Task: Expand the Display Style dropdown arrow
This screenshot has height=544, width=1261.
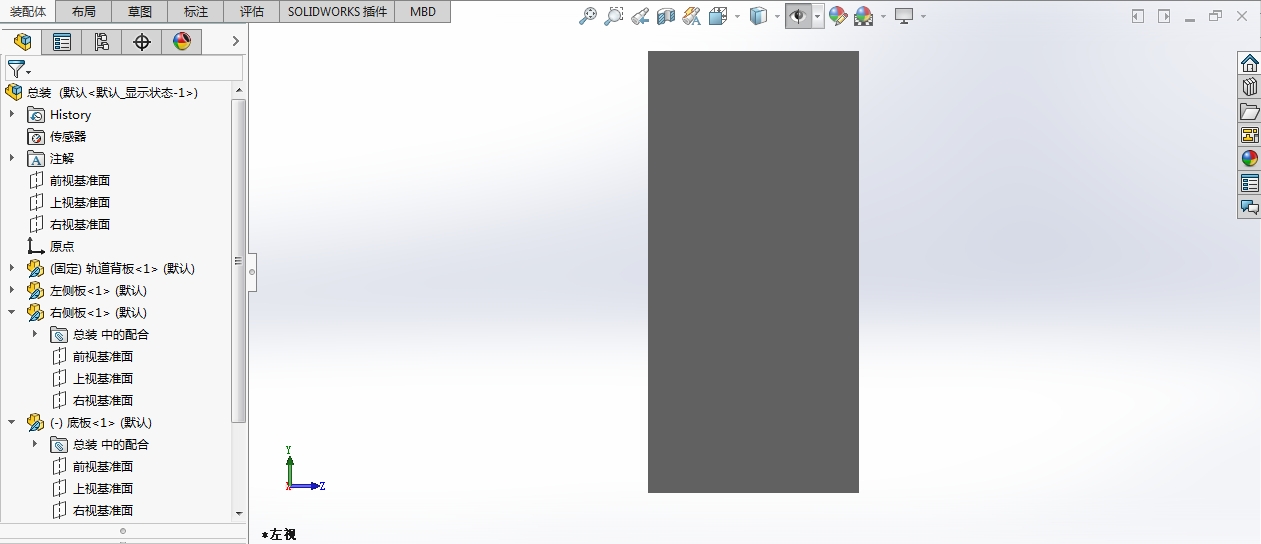Action: (777, 16)
